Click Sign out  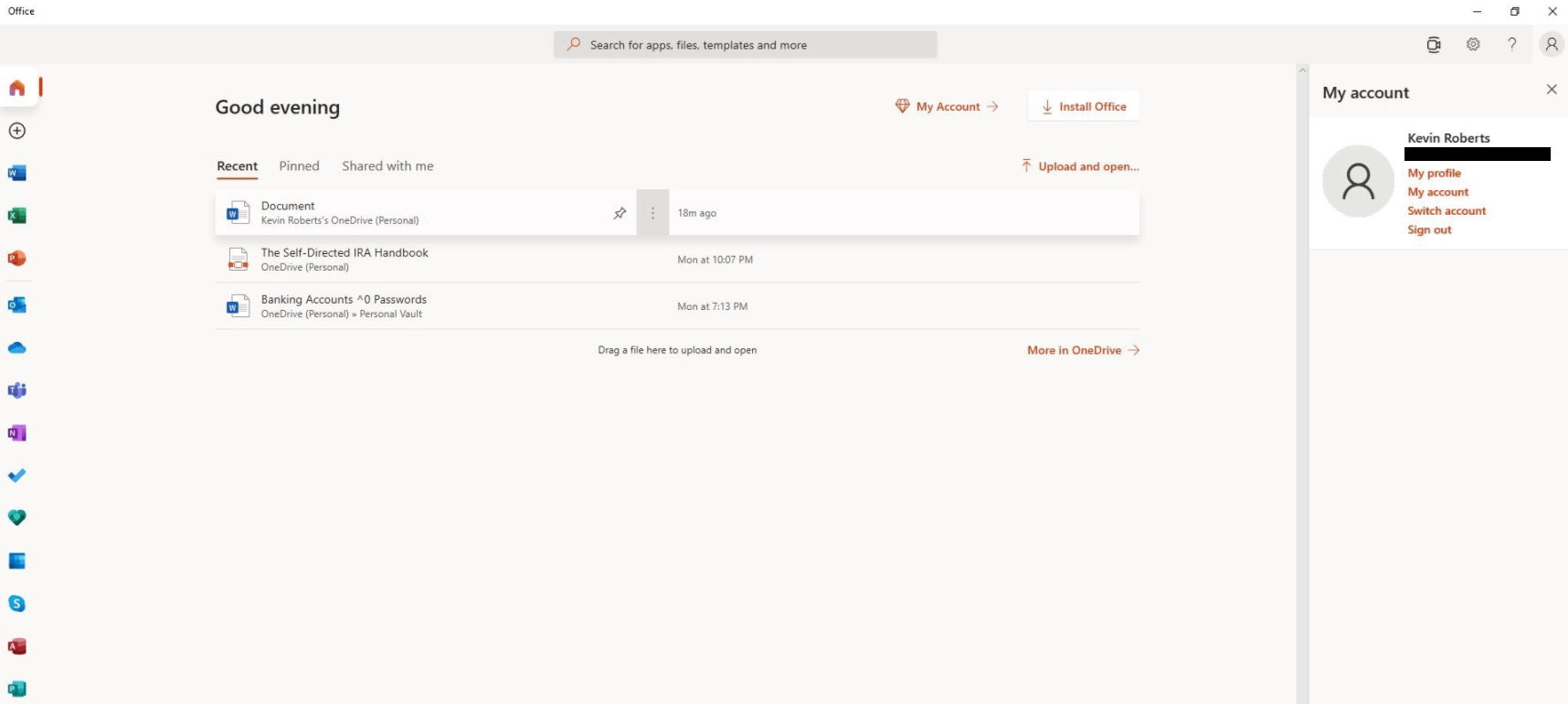(x=1429, y=230)
